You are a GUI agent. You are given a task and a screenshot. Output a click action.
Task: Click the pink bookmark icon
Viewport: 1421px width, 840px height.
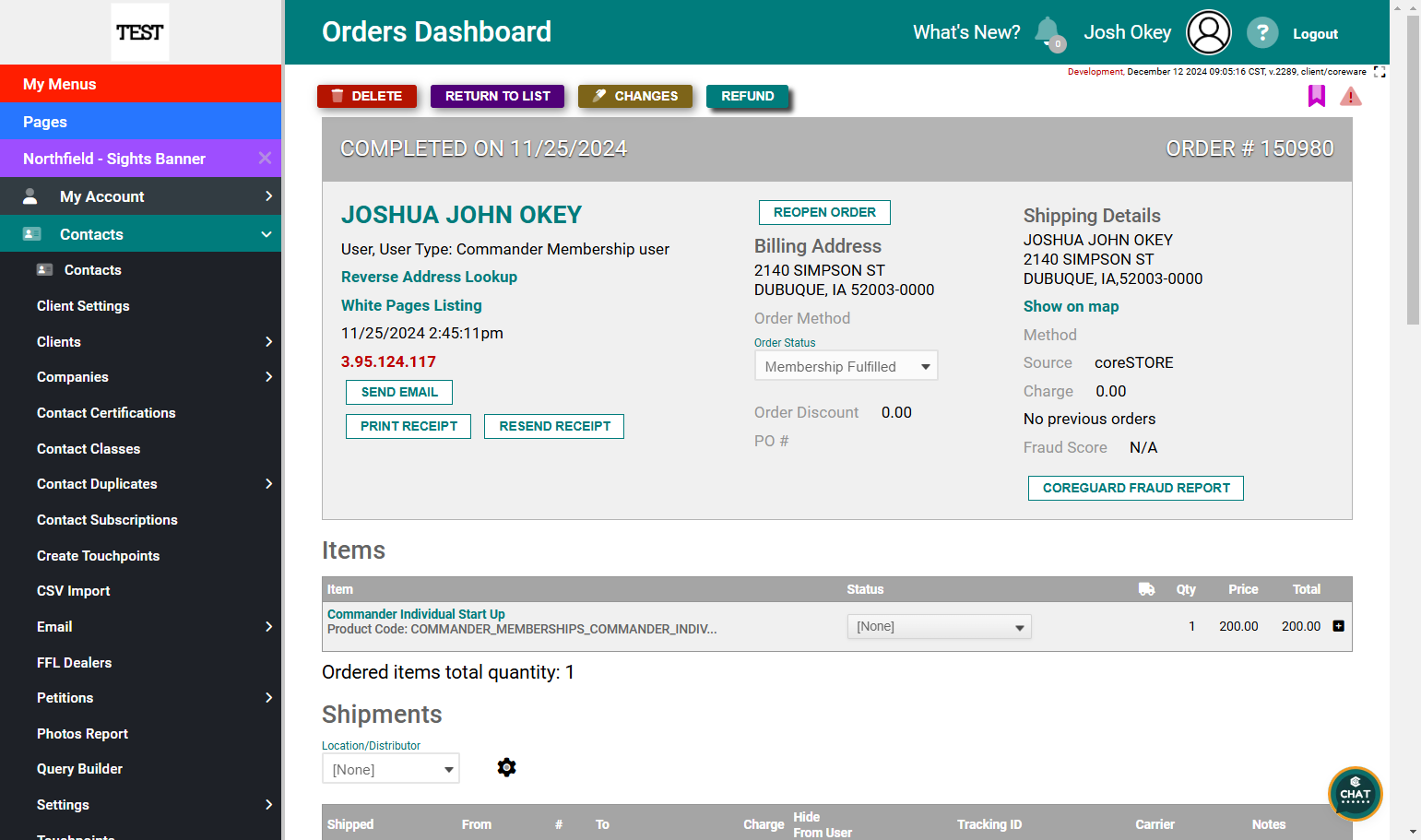[1317, 96]
